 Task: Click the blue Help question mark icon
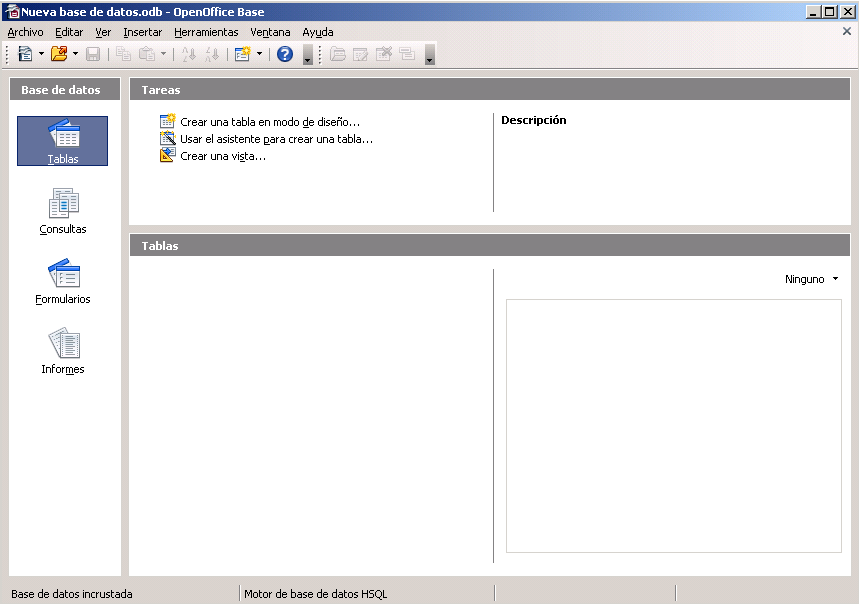[285, 54]
